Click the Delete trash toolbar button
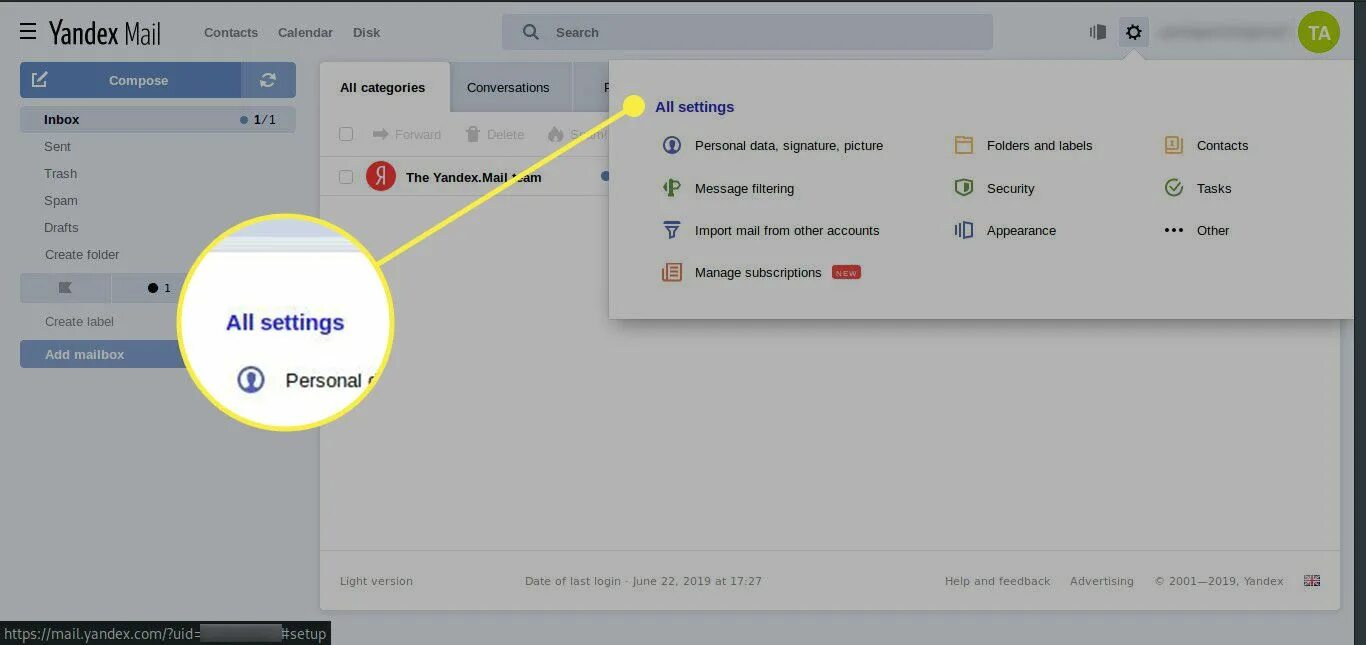Viewport: 1366px width, 645px height. 494,134
